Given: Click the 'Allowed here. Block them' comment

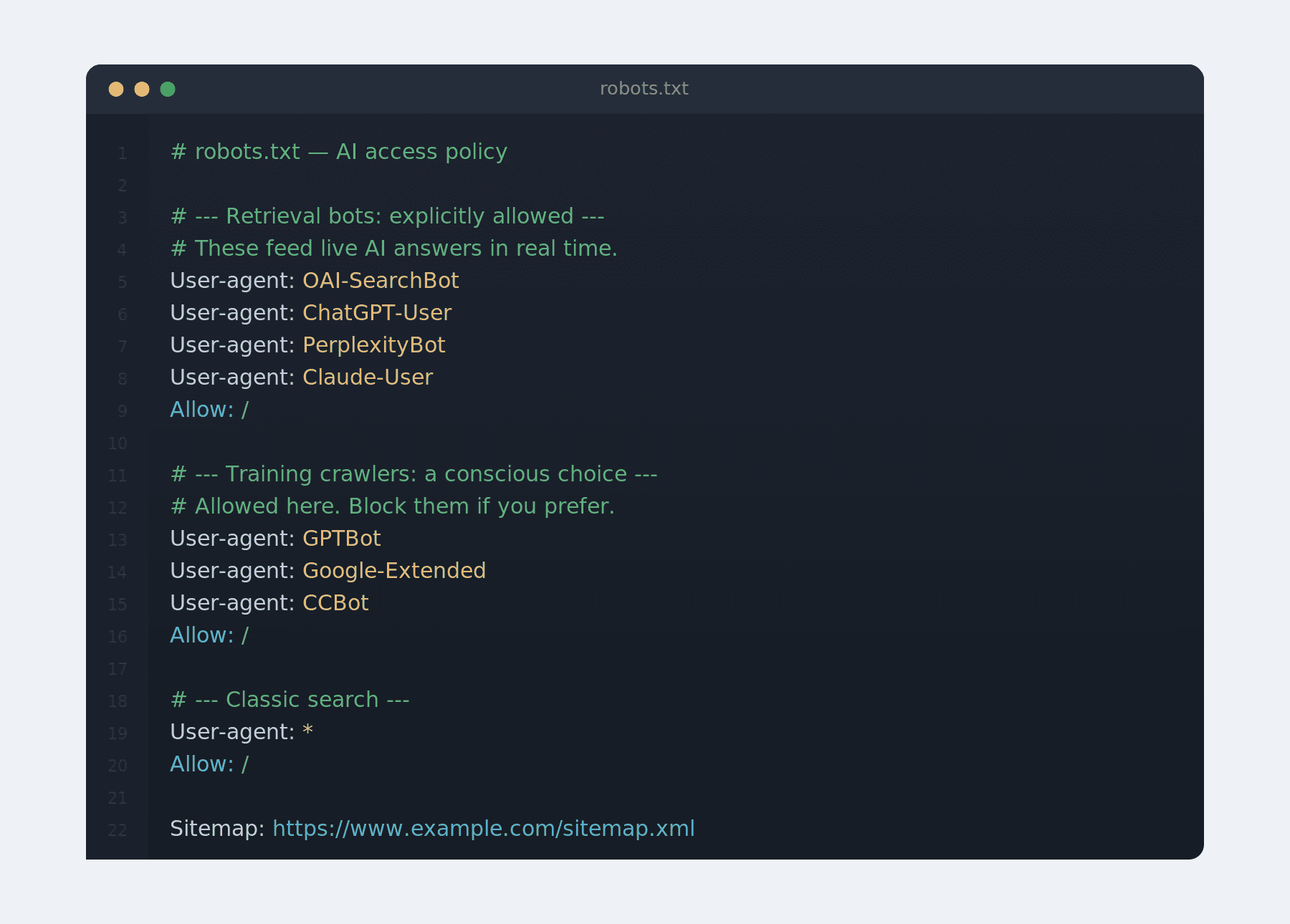Looking at the screenshot, I should point(393,506).
